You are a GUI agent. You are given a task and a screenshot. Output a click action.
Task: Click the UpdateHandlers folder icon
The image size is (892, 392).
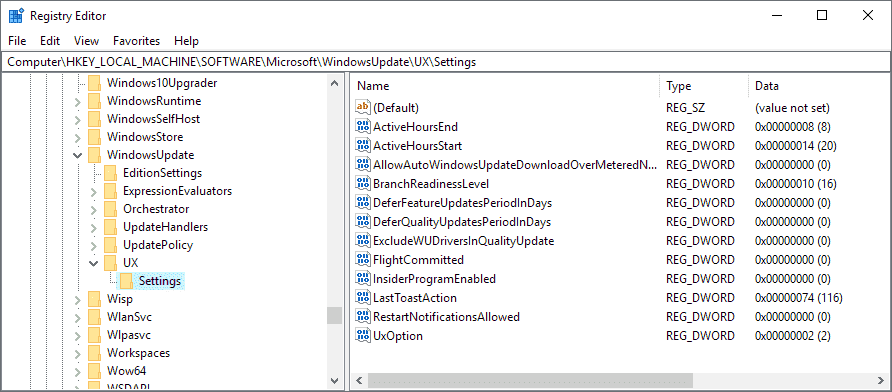coord(110,227)
